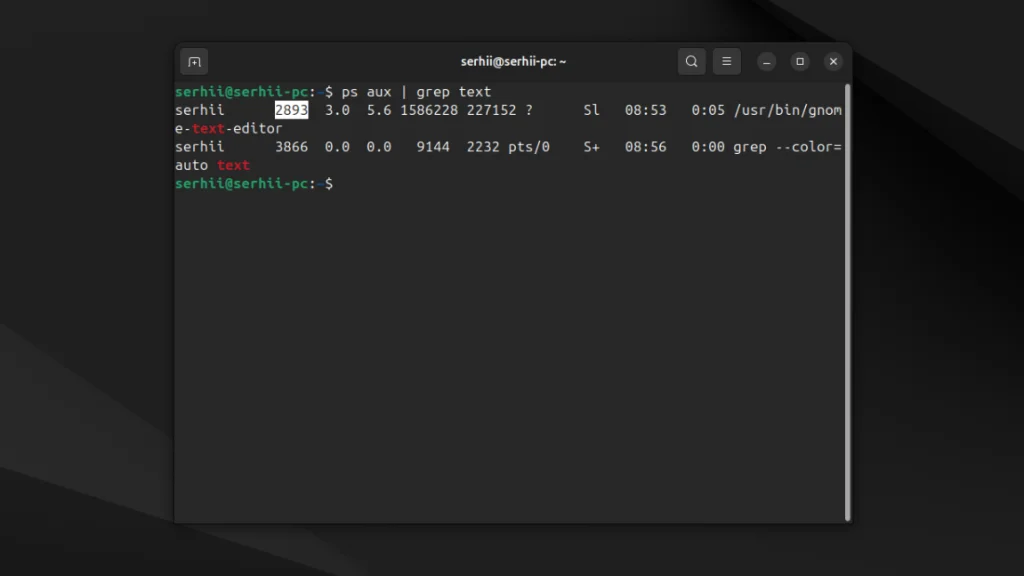The height and width of the screenshot is (576, 1024).
Task: Click the value 227152
Action: (491, 110)
